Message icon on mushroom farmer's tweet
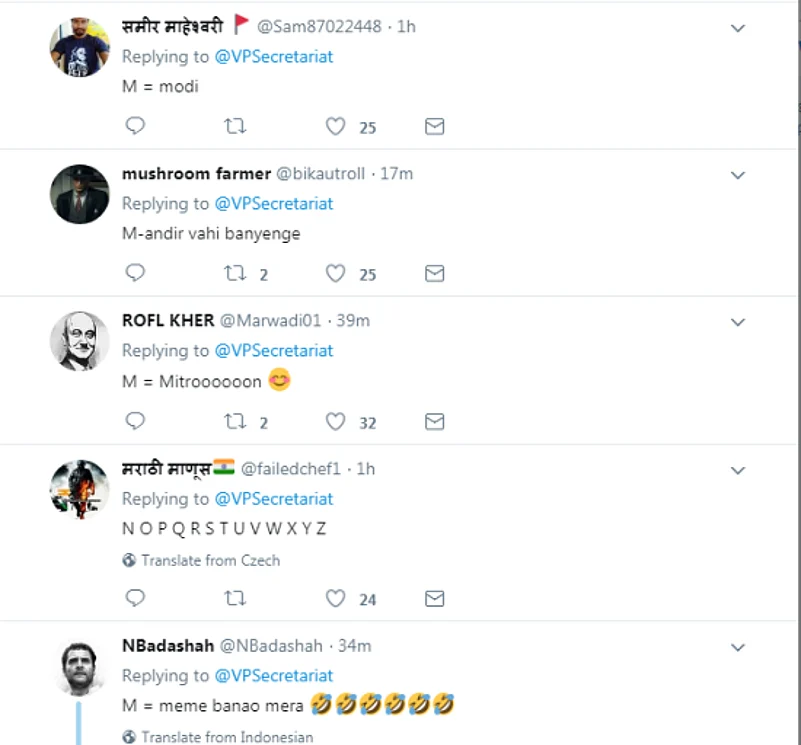 (434, 273)
